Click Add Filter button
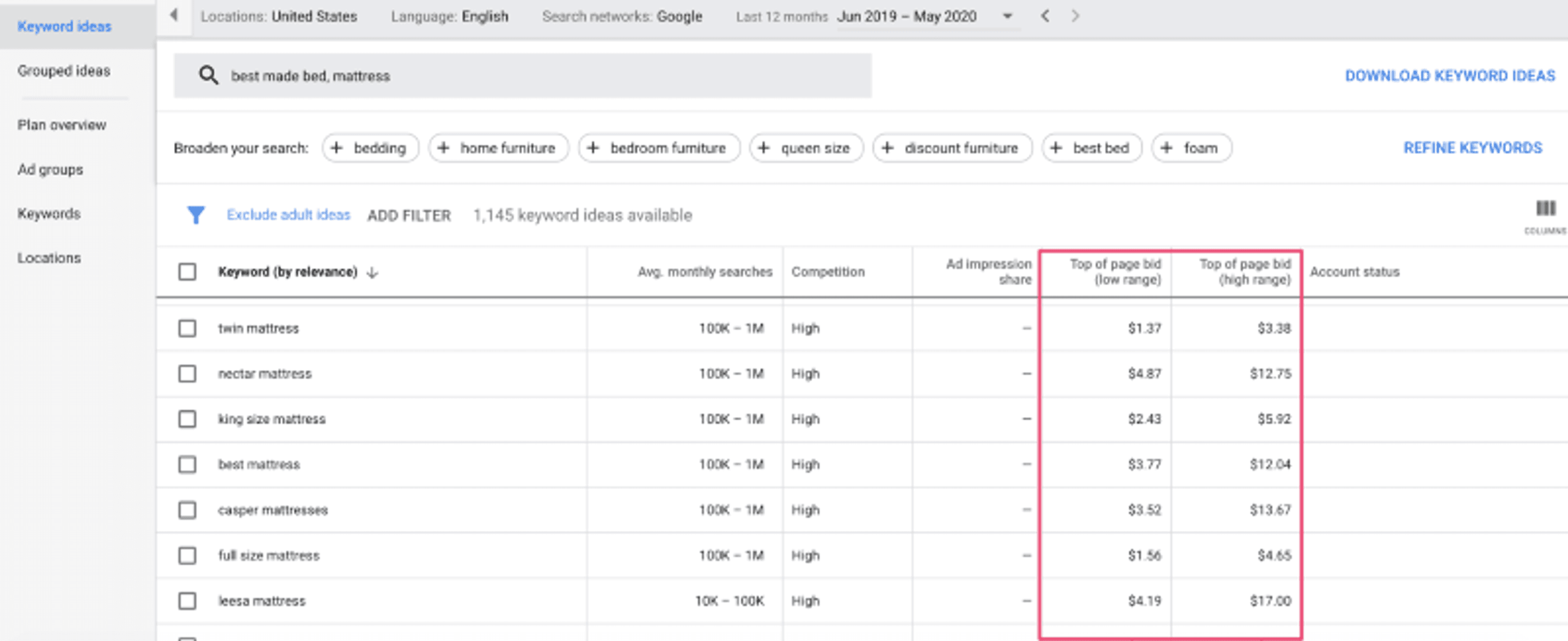 coord(409,215)
